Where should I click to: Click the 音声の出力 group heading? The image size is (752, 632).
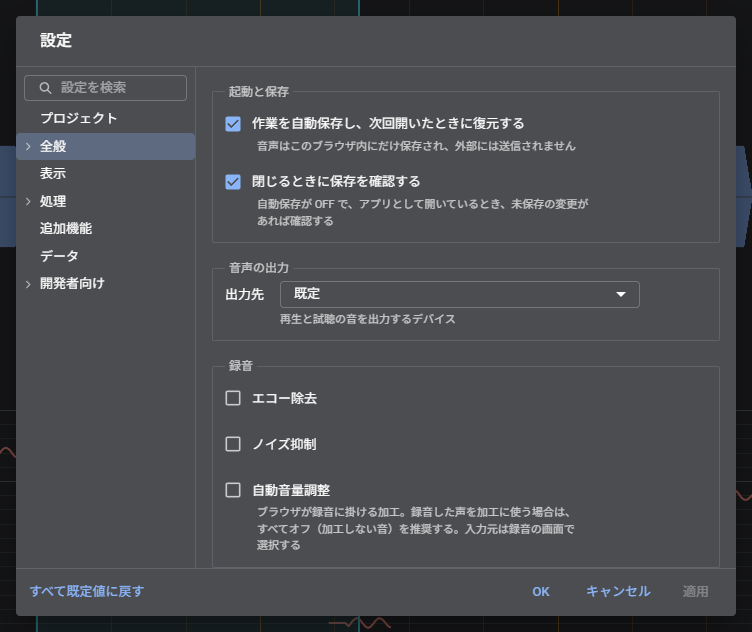(x=258, y=268)
